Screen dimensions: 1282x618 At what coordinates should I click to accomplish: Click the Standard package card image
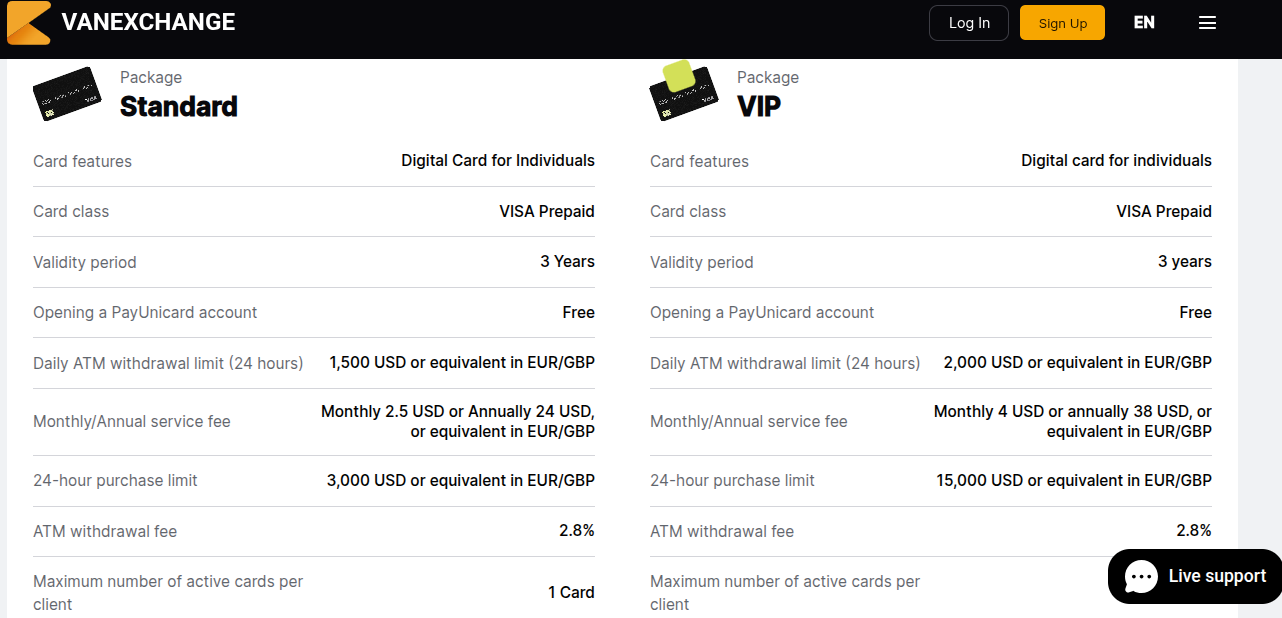click(x=67, y=94)
